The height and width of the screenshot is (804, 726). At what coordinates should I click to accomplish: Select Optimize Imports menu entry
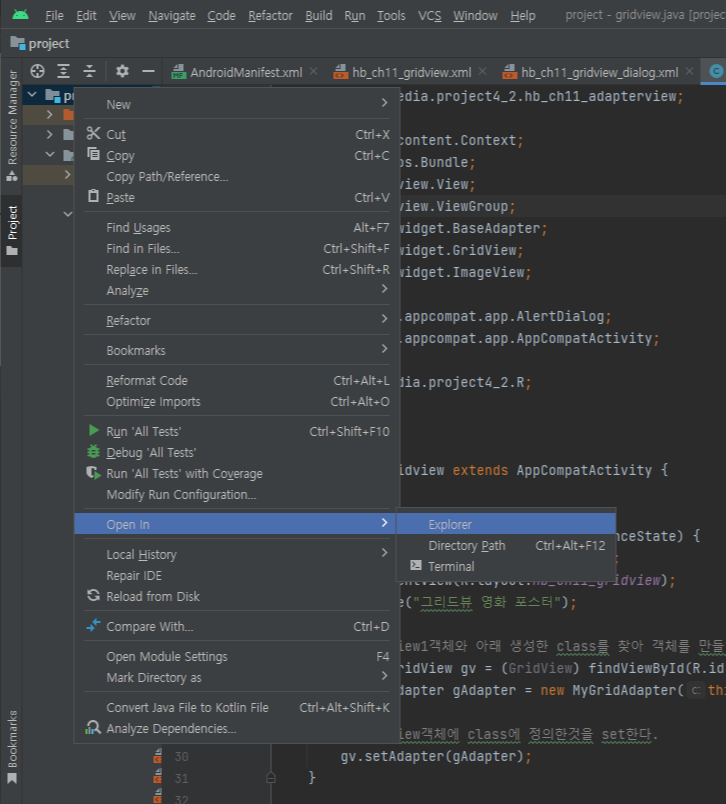click(237, 401)
